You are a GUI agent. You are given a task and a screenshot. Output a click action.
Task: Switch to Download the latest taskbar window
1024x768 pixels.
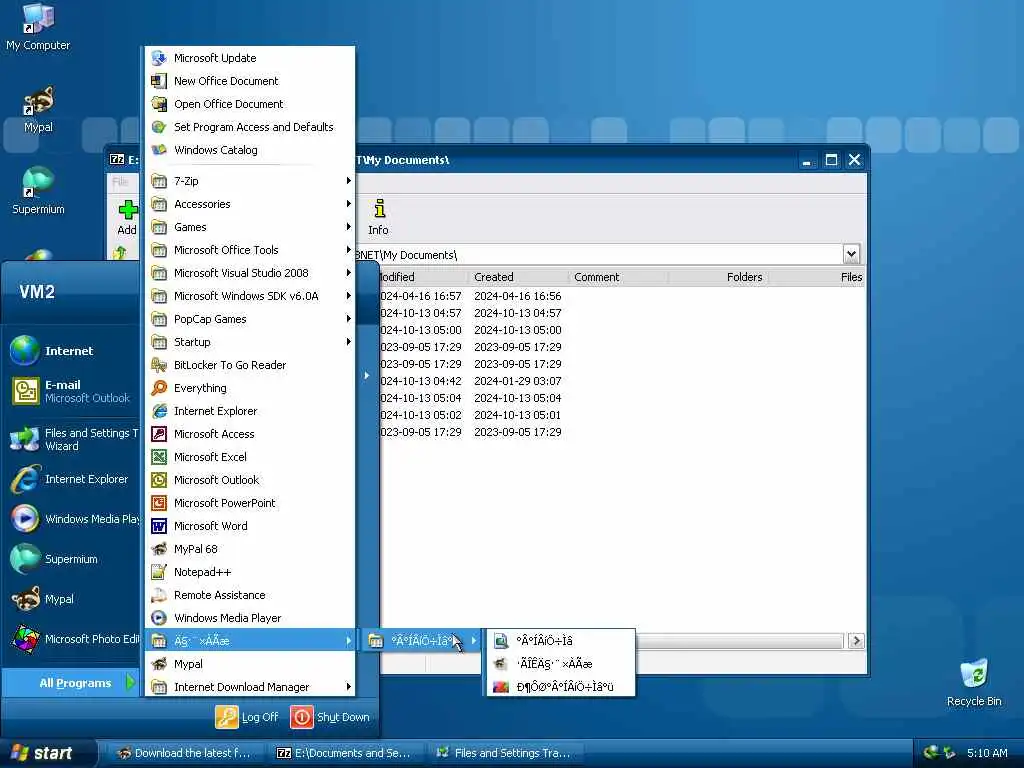[x=185, y=753]
